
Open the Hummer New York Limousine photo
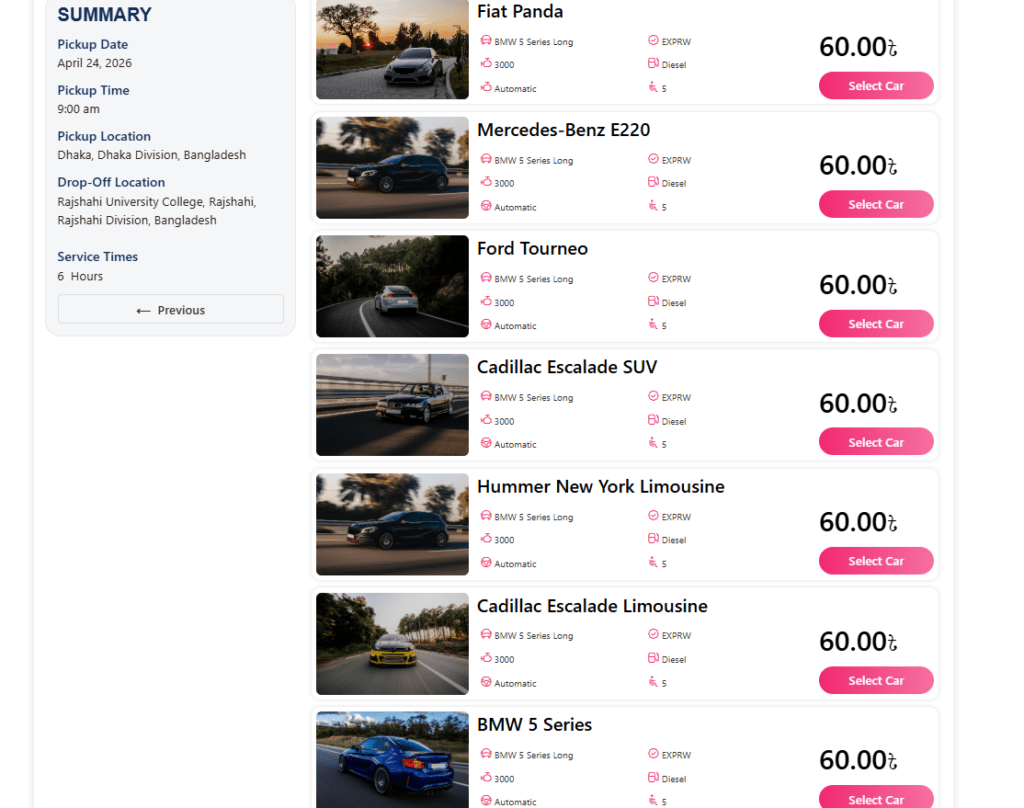[x=392, y=525]
